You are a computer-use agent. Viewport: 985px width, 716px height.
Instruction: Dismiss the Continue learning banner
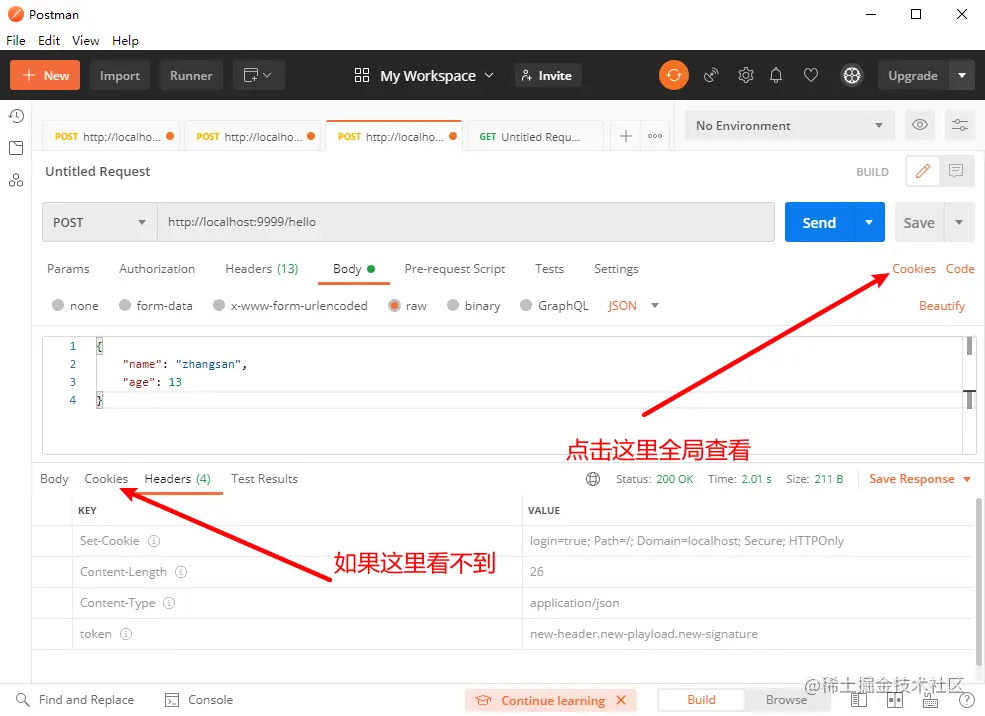[x=621, y=700]
